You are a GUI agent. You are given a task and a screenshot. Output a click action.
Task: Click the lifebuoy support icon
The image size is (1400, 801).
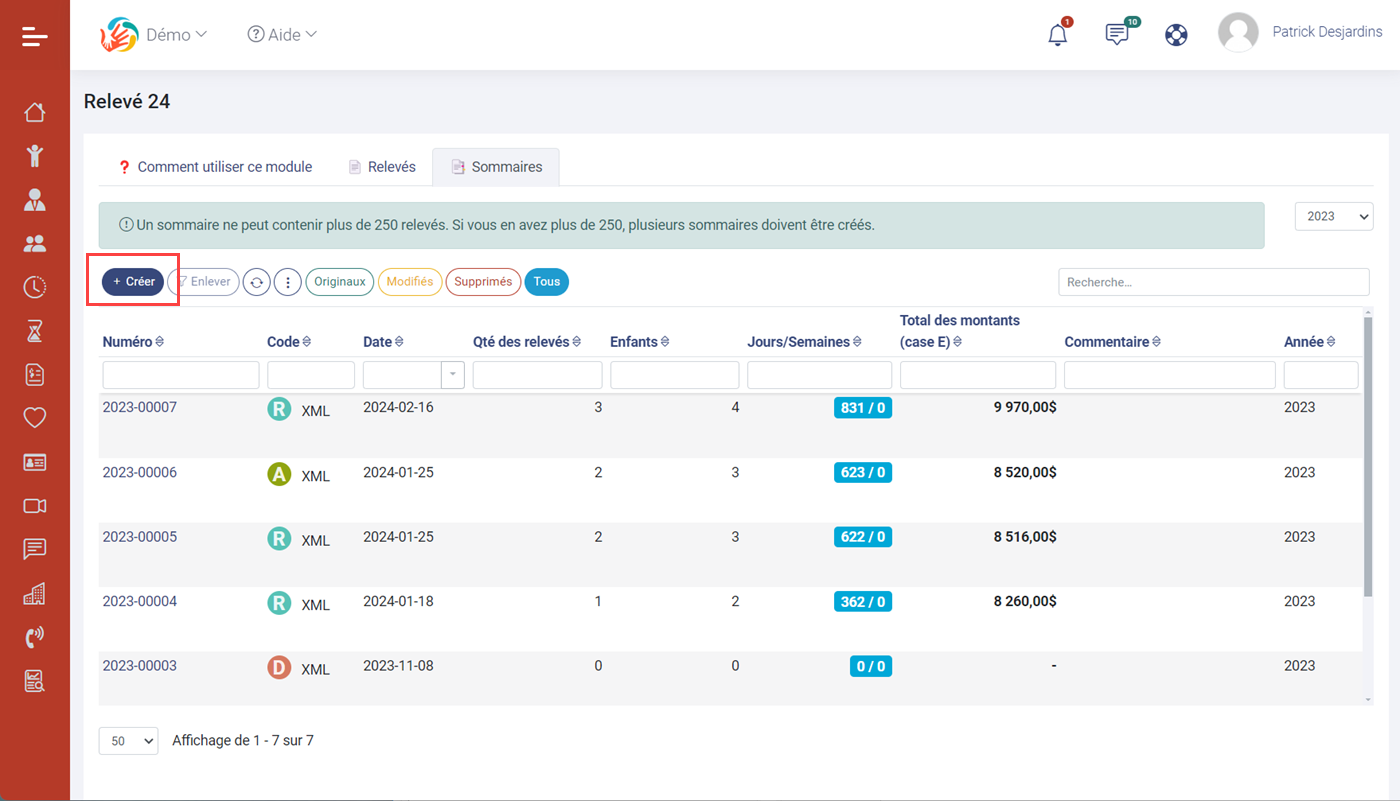1176,35
